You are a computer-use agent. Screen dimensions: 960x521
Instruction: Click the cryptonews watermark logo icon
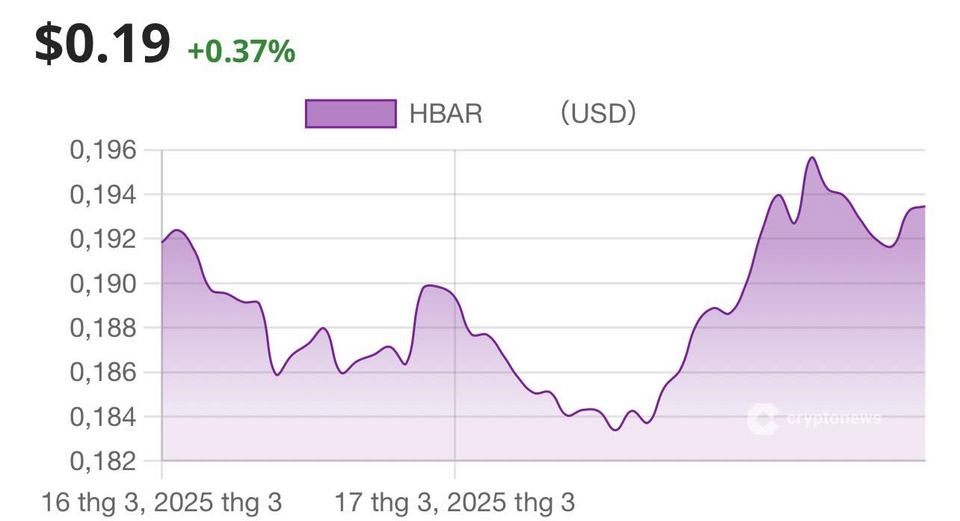point(762,418)
